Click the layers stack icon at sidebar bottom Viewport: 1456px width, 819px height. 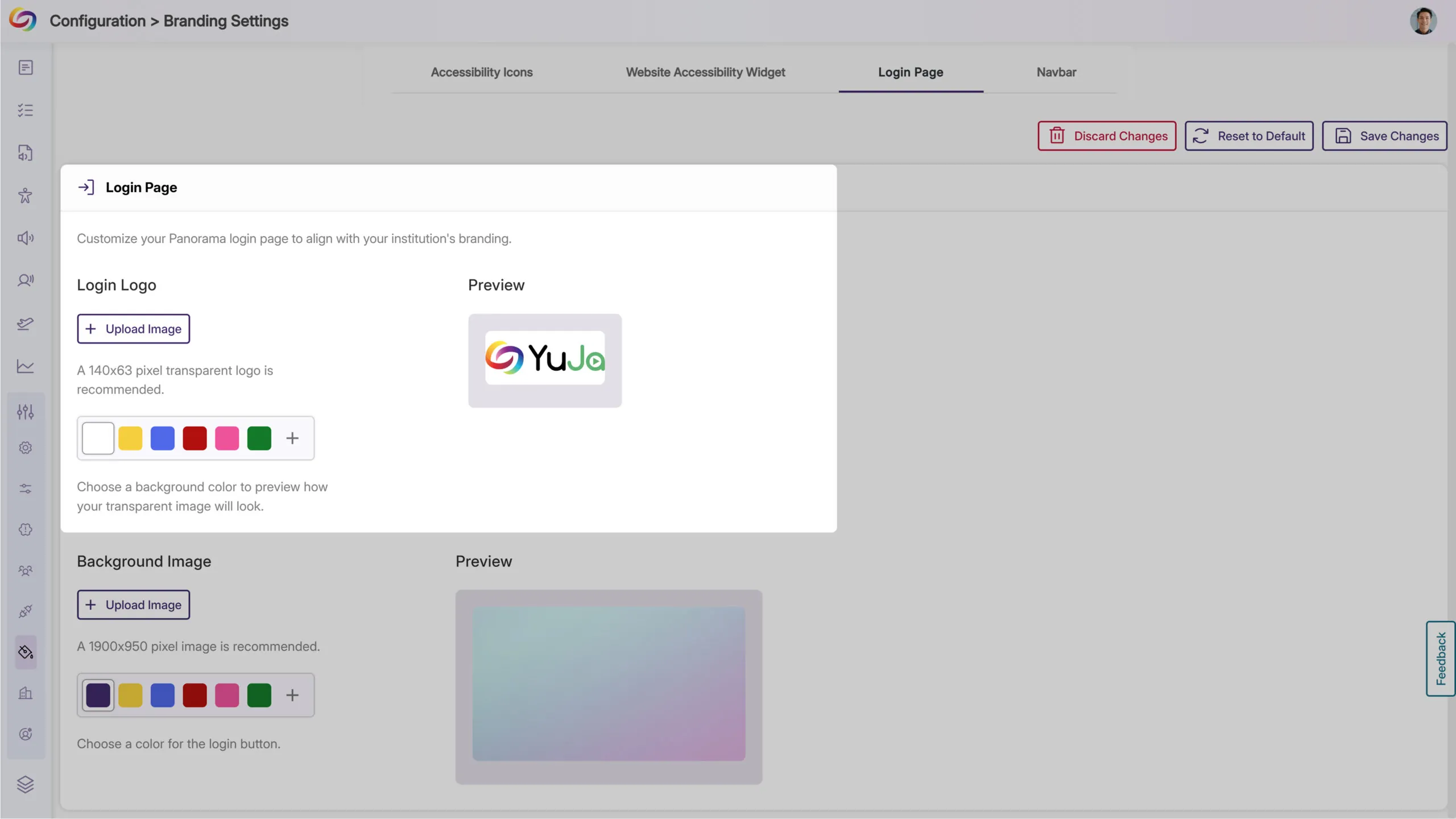click(25, 784)
